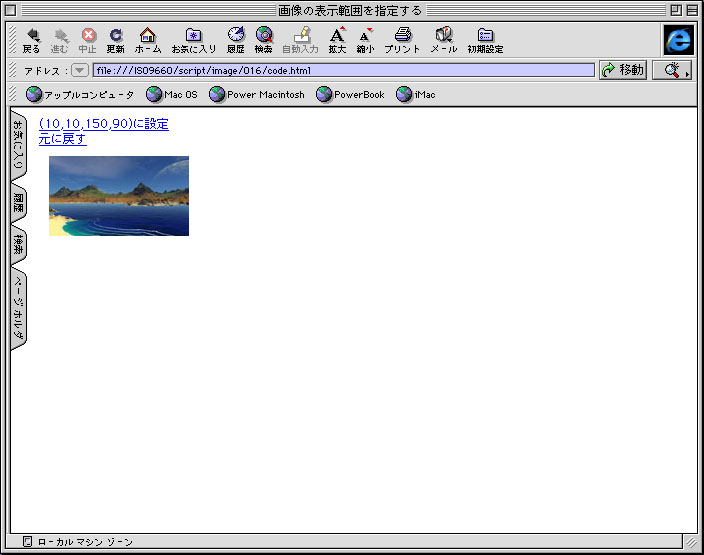
Task: Click the magnifier search button beside 移動
Action: (x=672, y=70)
